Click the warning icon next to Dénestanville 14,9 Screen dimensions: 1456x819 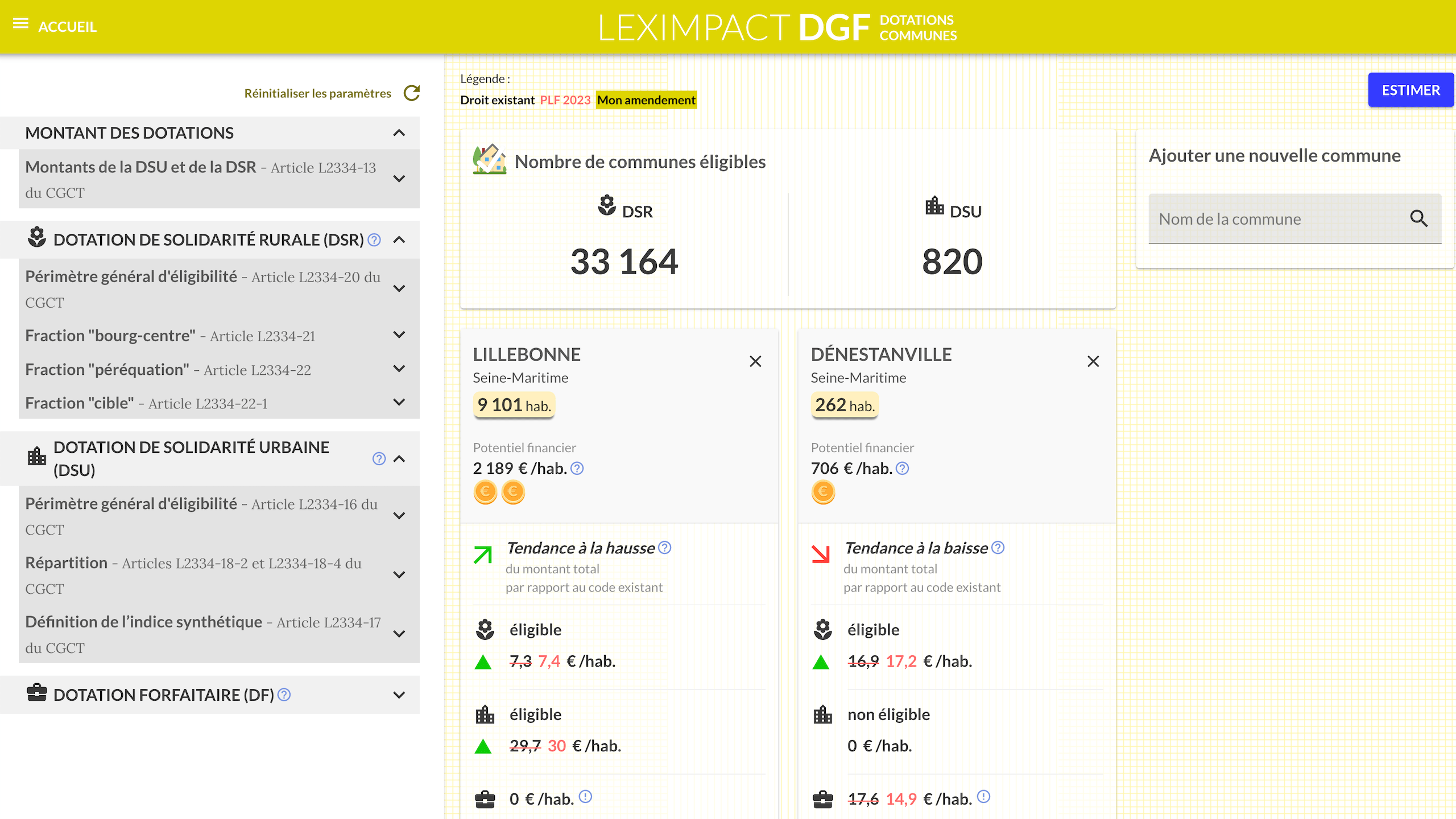coord(983,798)
